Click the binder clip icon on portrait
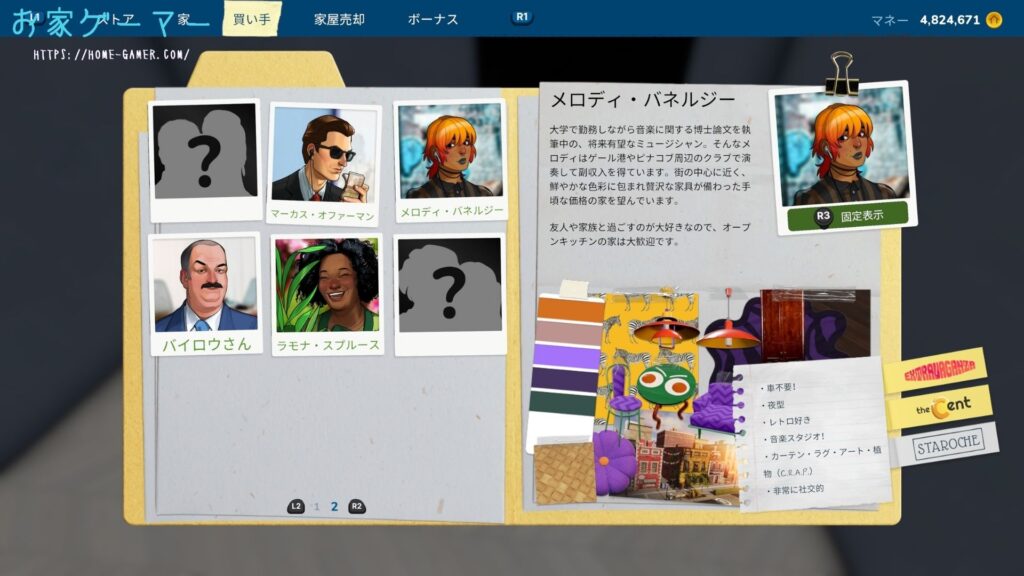This screenshot has width=1024, height=576. pos(841,74)
